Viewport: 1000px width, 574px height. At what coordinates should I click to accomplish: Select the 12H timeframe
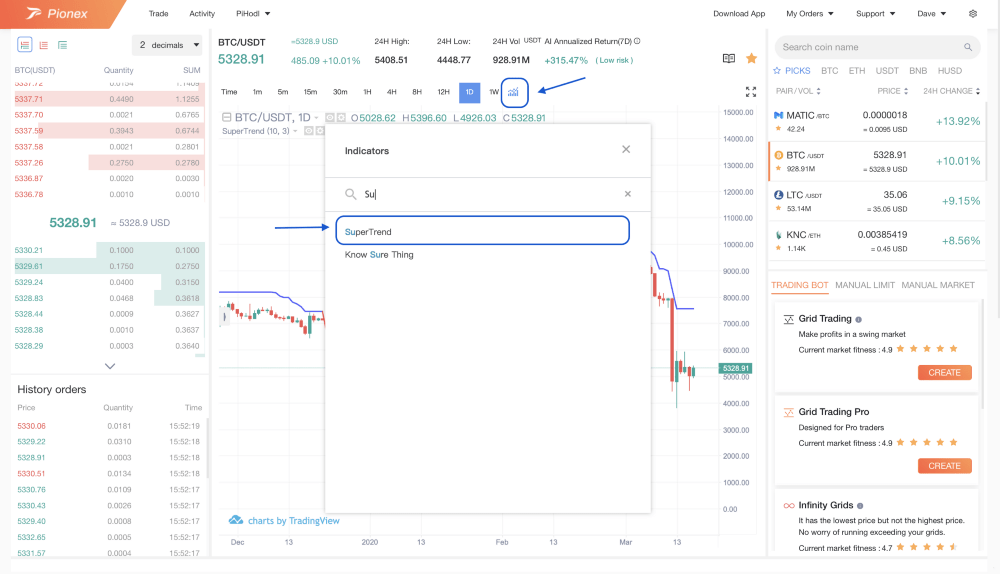click(443, 92)
